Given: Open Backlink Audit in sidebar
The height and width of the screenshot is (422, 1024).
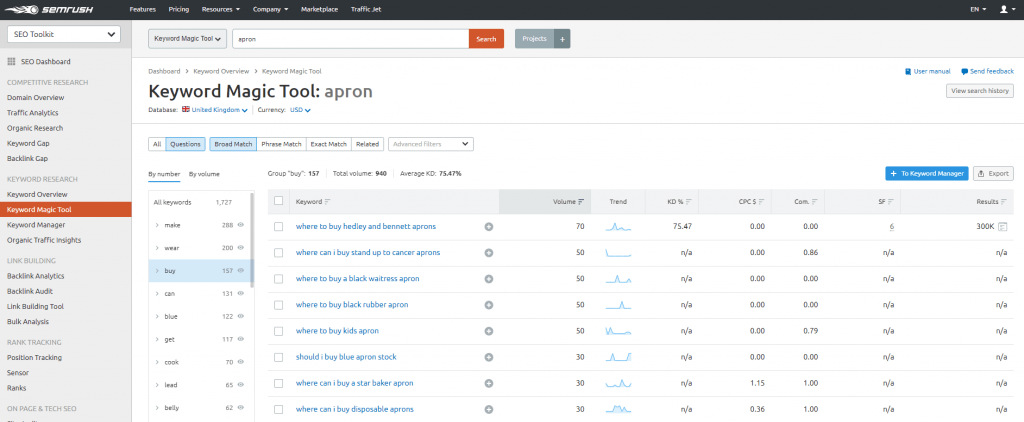Looking at the screenshot, I should (29, 291).
